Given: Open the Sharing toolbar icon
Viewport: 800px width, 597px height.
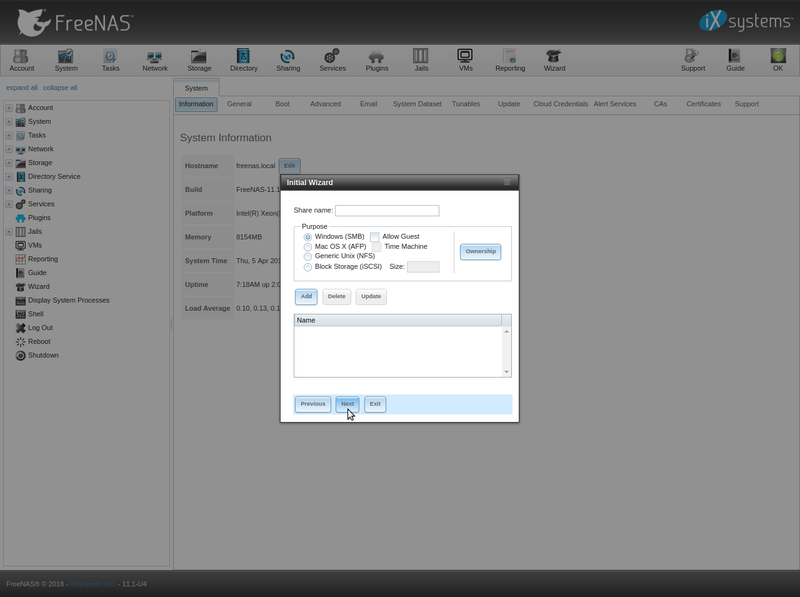Looking at the screenshot, I should coord(288,60).
